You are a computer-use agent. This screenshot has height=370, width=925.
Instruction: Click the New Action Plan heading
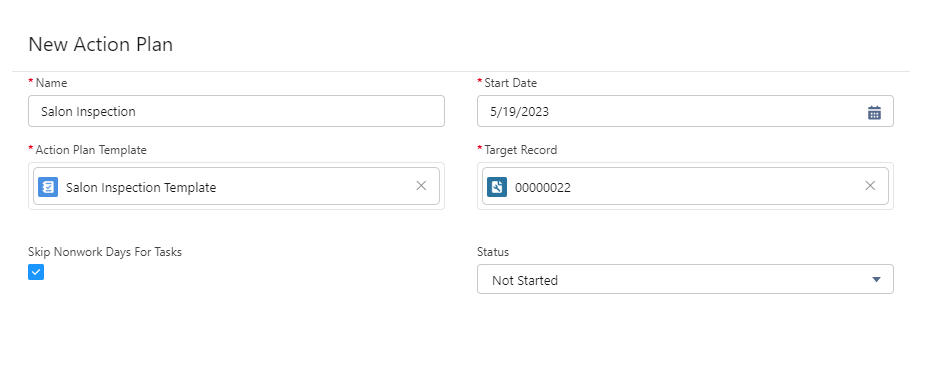tap(100, 45)
